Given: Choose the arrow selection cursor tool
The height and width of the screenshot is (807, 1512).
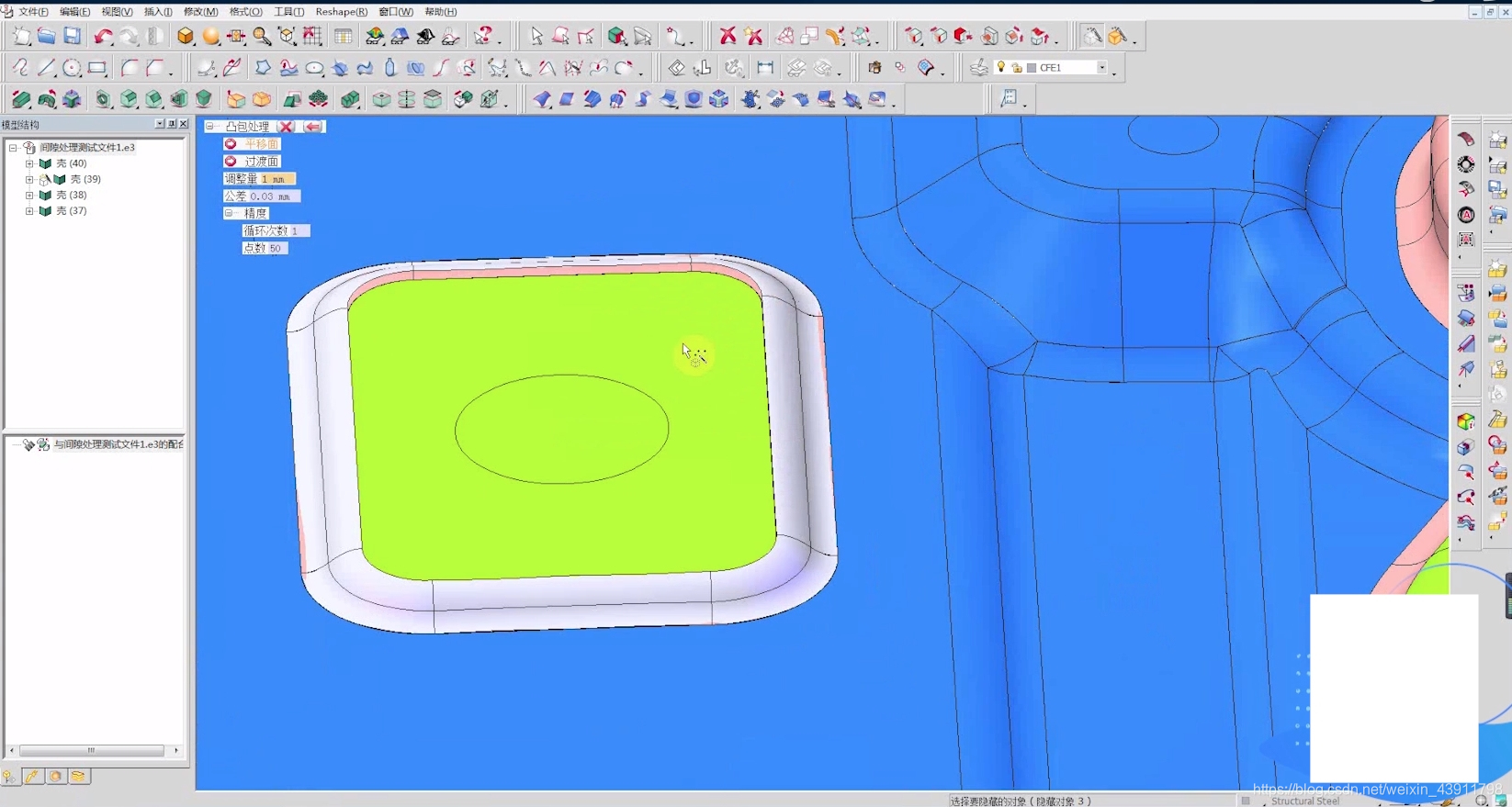Looking at the screenshot, I should [x=536, y=37].
